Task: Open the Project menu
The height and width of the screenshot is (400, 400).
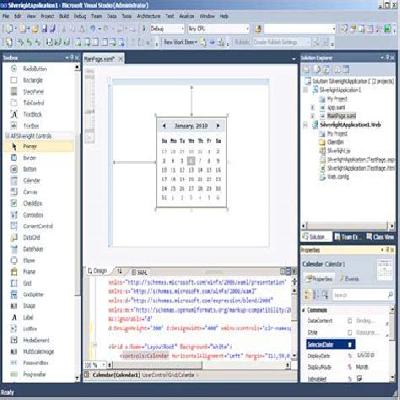Action: [47, 16]
